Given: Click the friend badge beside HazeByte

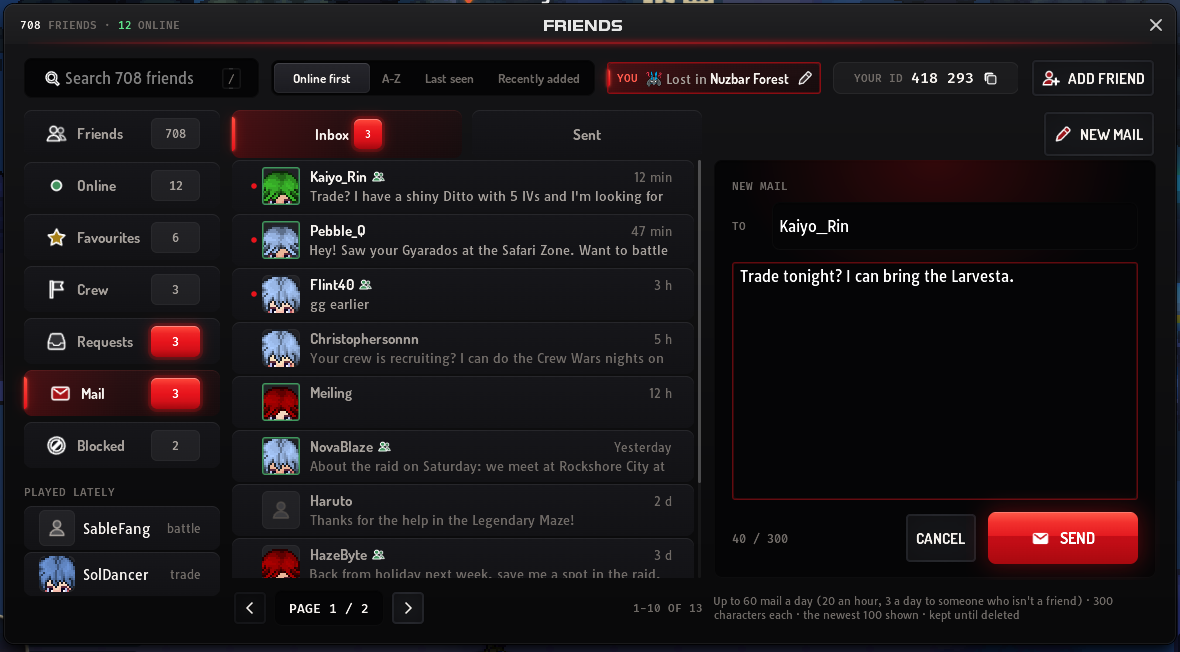Looking at the screenshot, I should point(379,555).
